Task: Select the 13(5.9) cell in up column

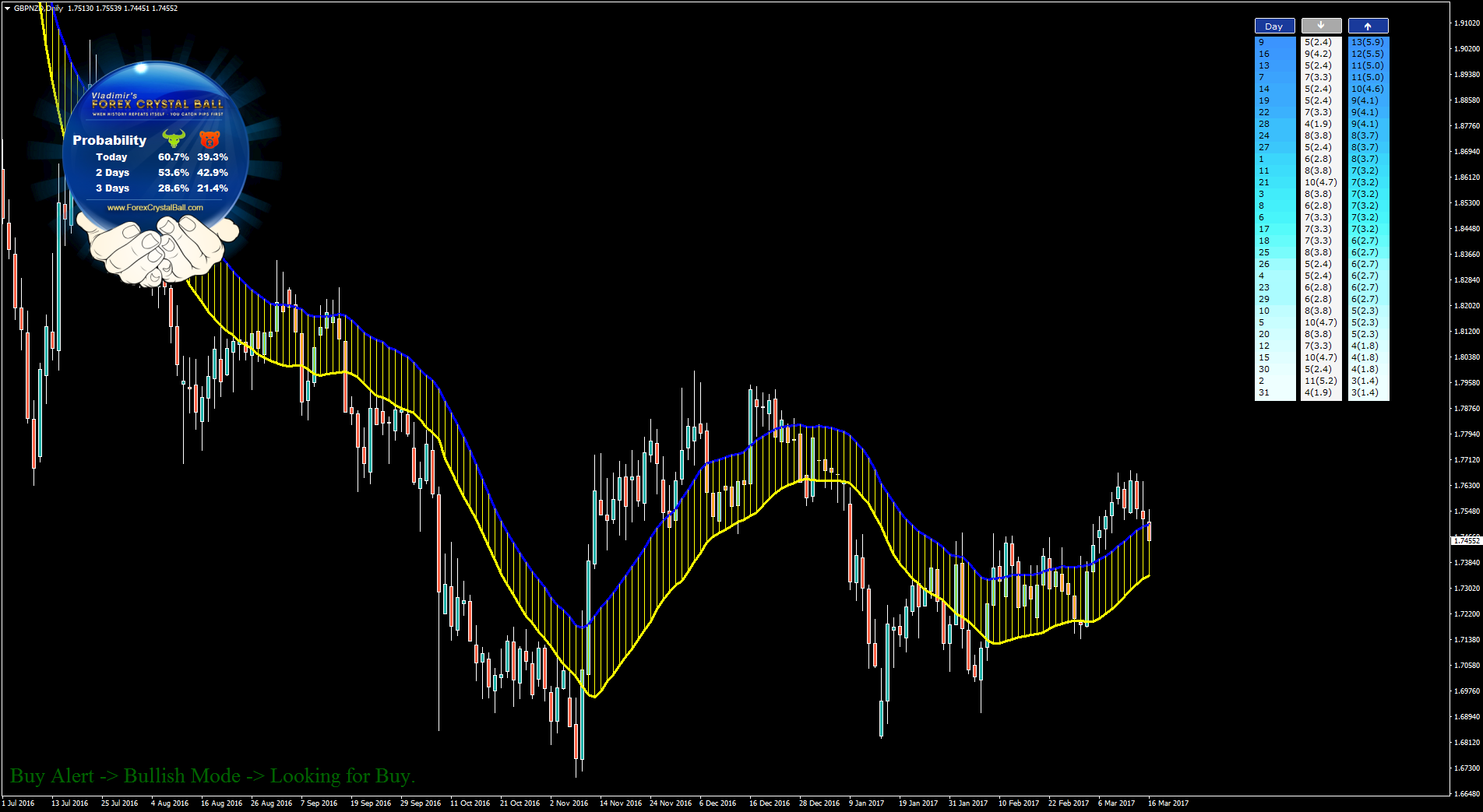Action: point(1368,42)
